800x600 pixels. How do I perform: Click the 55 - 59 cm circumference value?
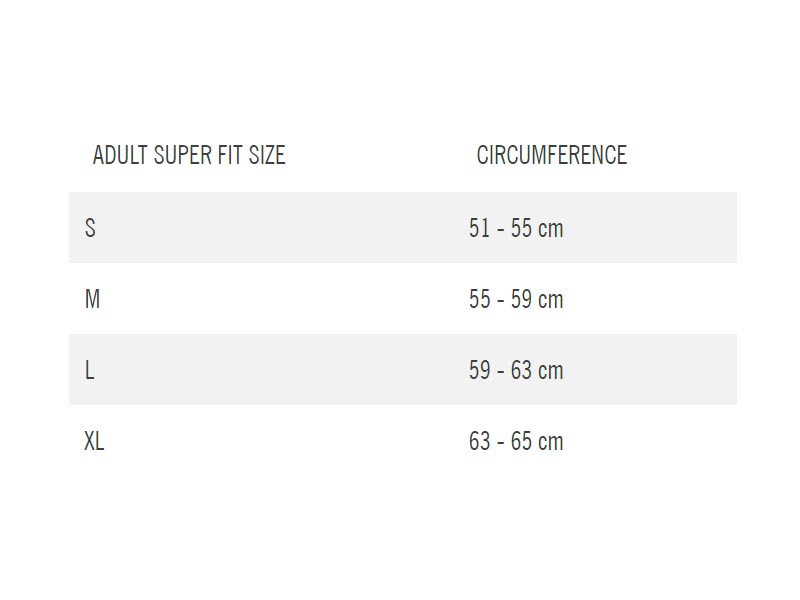516,299
